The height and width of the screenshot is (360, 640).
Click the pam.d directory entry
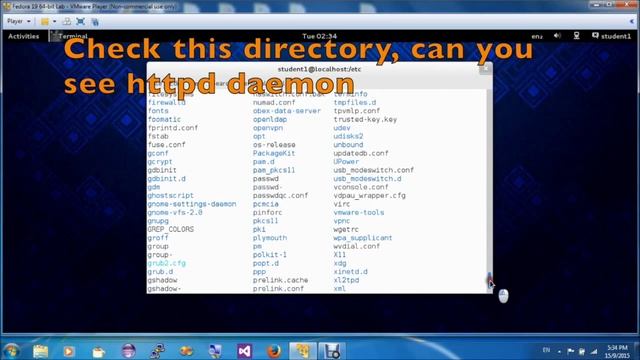tap(264, 162)
